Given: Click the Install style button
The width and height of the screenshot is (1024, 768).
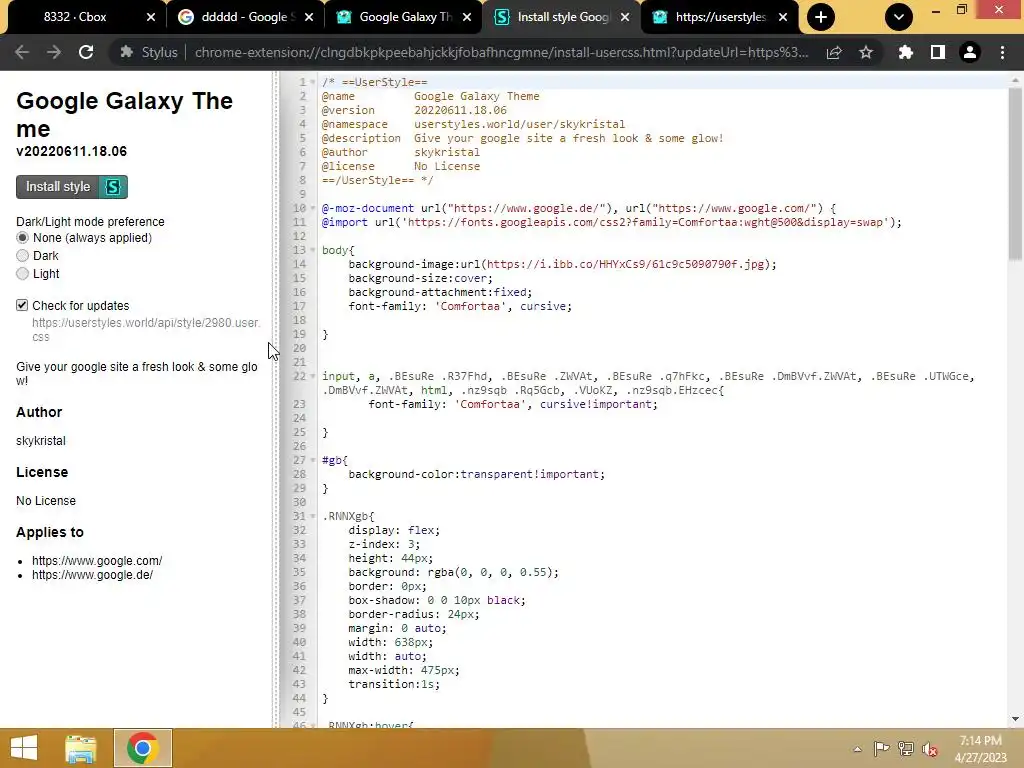Looking at the screenshot, I should [x=71, y=187].
